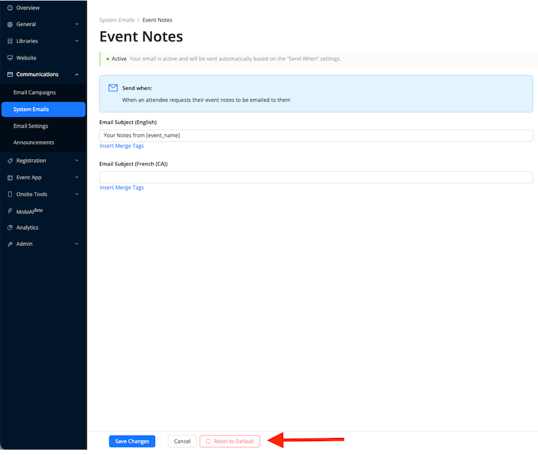Screen dimensions: 538x455
Task: Click the General globe icon
Action: pyautogui.click(x=10, y=24)
